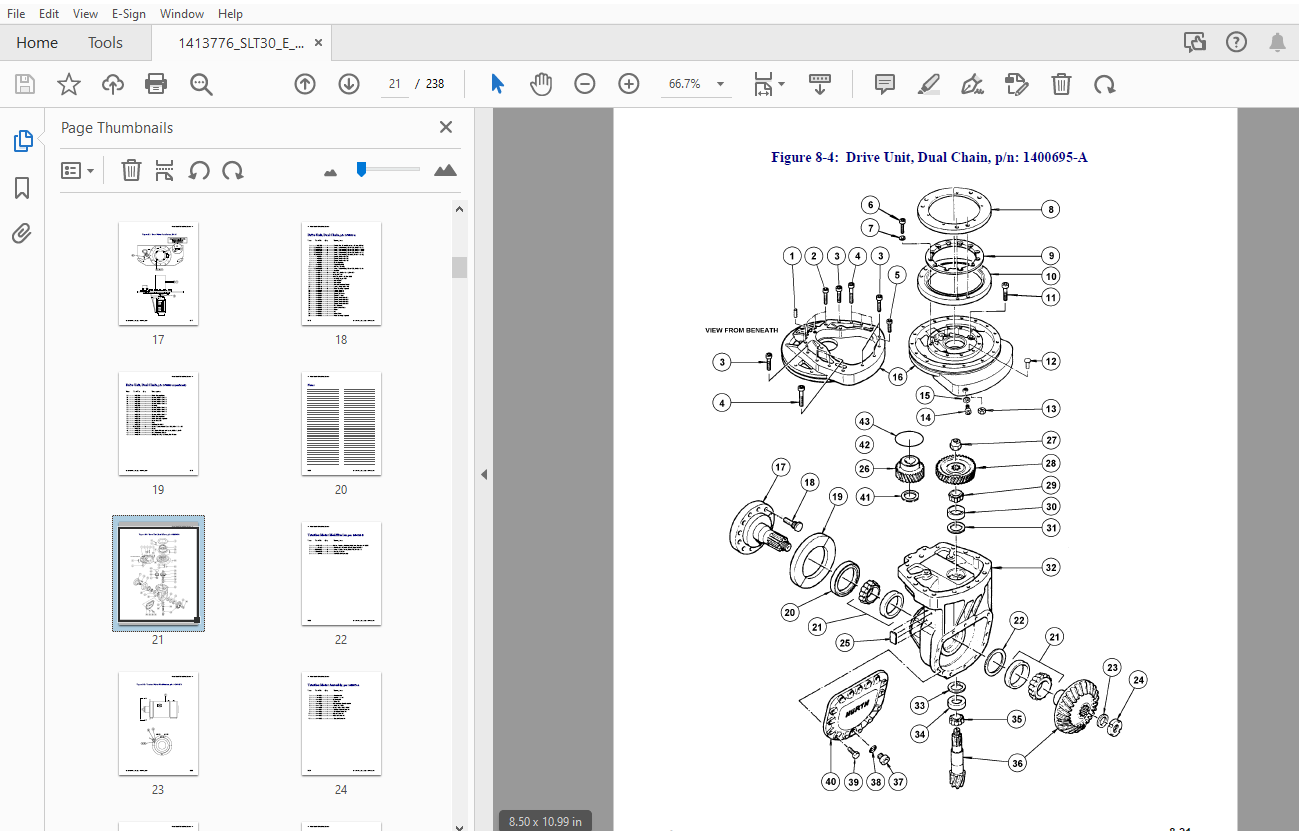This screenshot has height=831, width=1299.
Task: Open the Page Thumbnails sidebar icon
Action: tap(23, 141)
